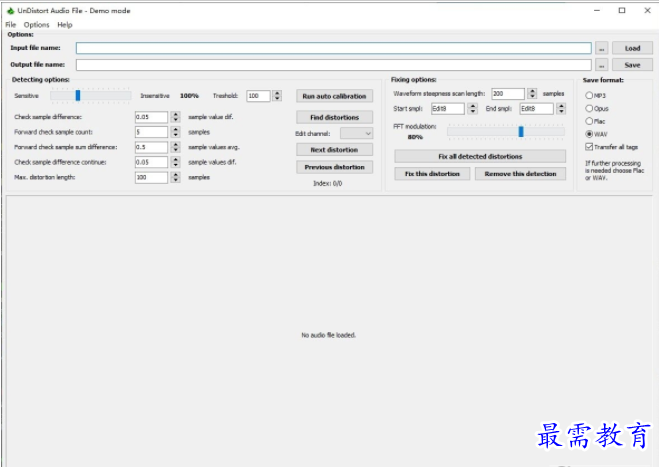Adjust the End smpl spinner
Image resolution: width=659 pixels, height=467 pixels.
(561, 108)
